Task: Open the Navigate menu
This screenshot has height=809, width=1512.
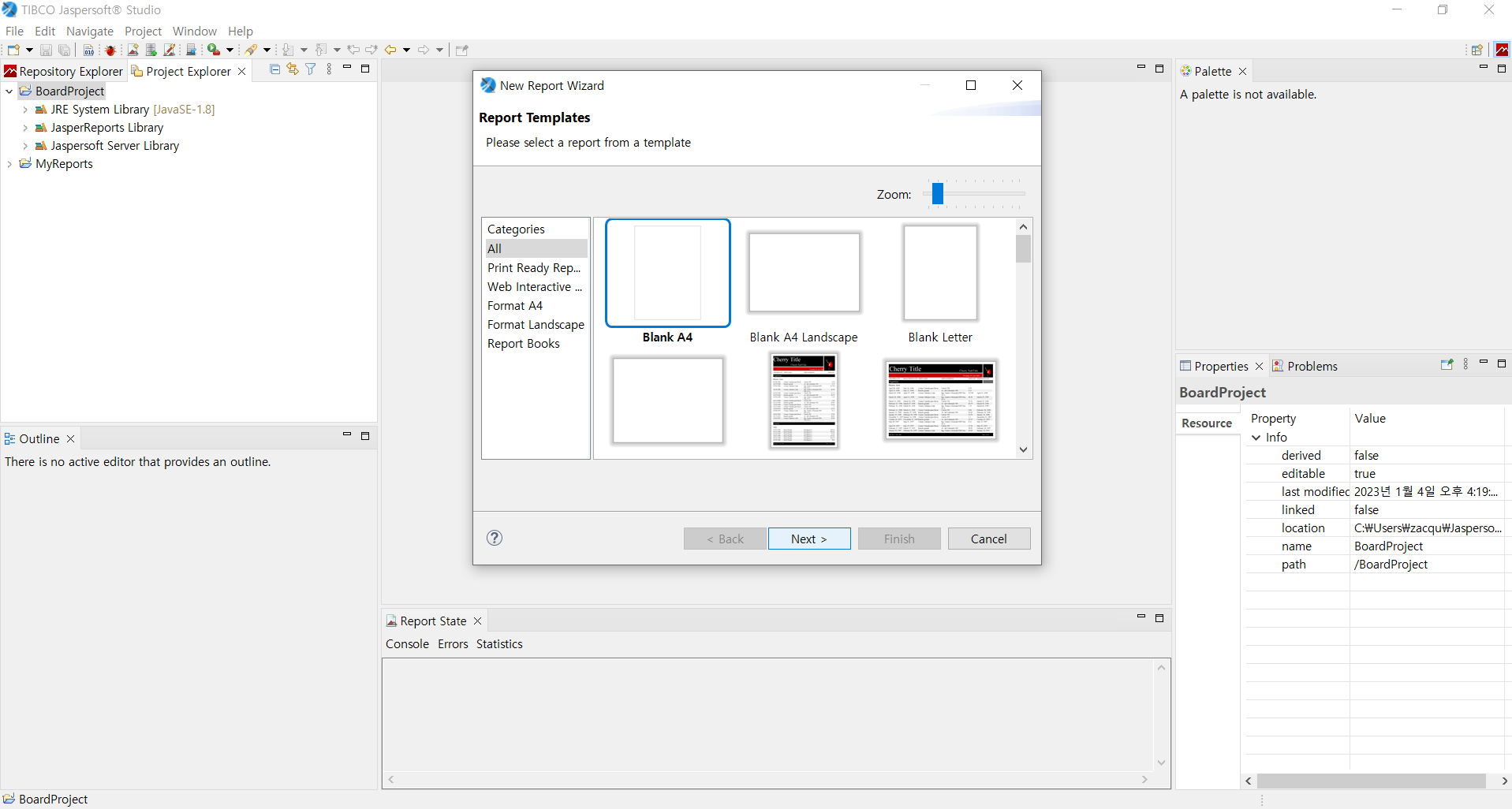Action: 90,31
